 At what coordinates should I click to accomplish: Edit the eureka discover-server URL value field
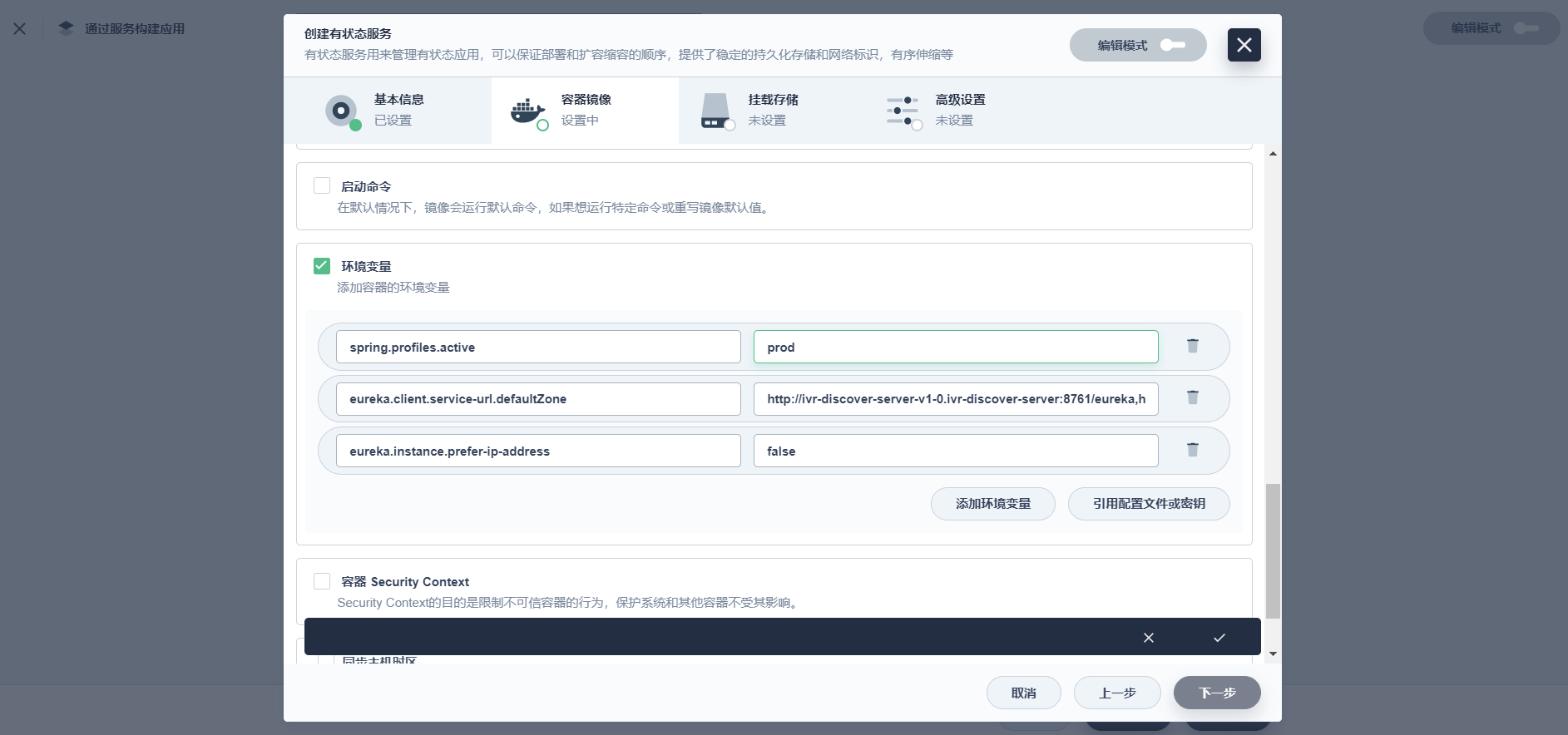coord(956,399)
